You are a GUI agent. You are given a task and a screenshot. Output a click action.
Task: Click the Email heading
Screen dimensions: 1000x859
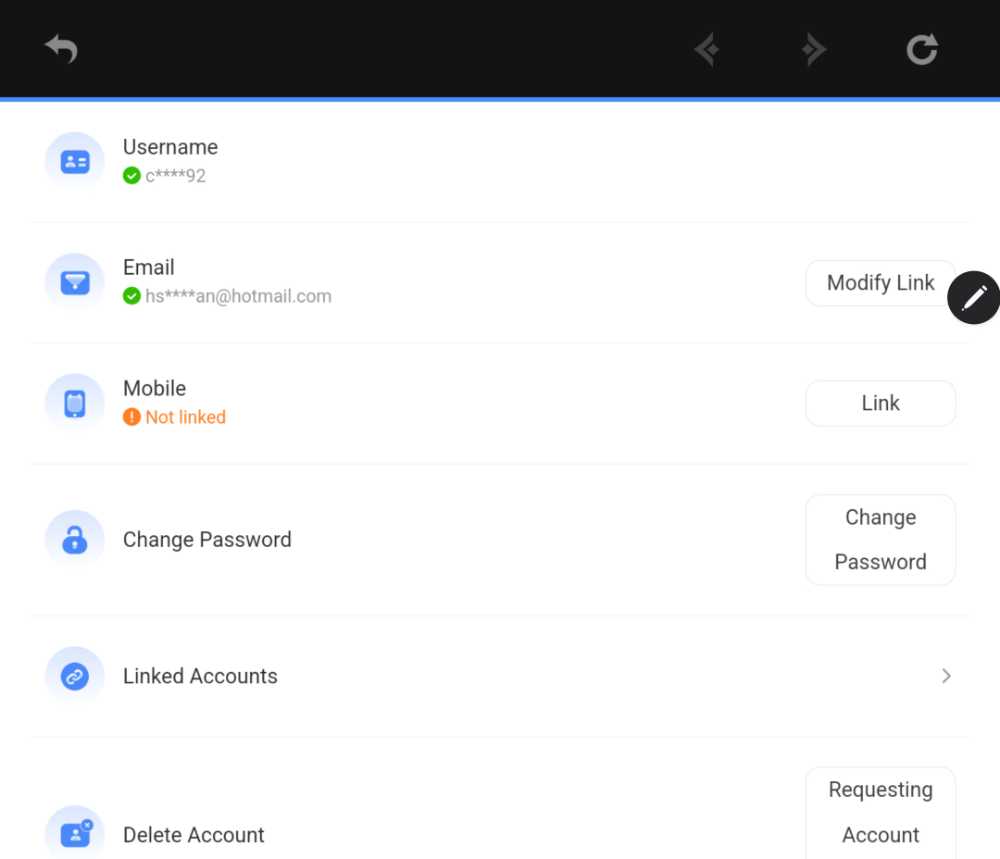pyautogui.click(x=149, y=267)
